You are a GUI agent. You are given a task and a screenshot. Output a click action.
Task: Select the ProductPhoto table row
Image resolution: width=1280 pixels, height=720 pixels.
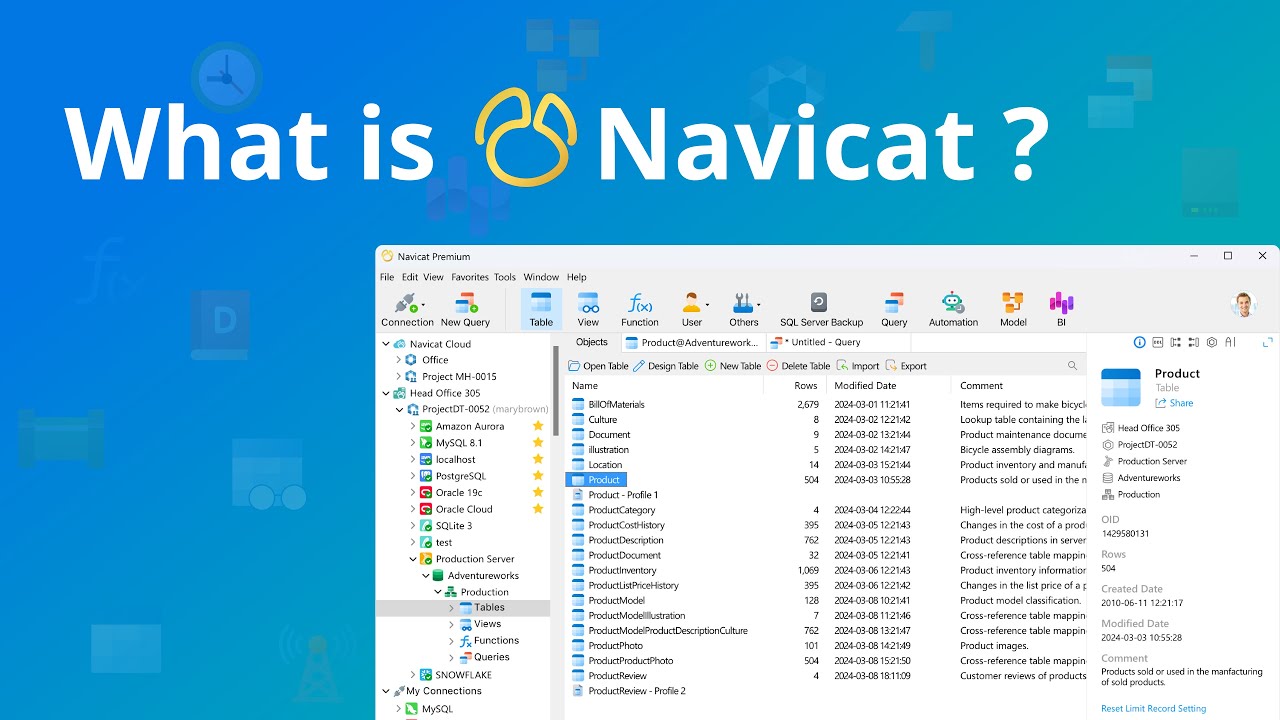coord(826,646)
